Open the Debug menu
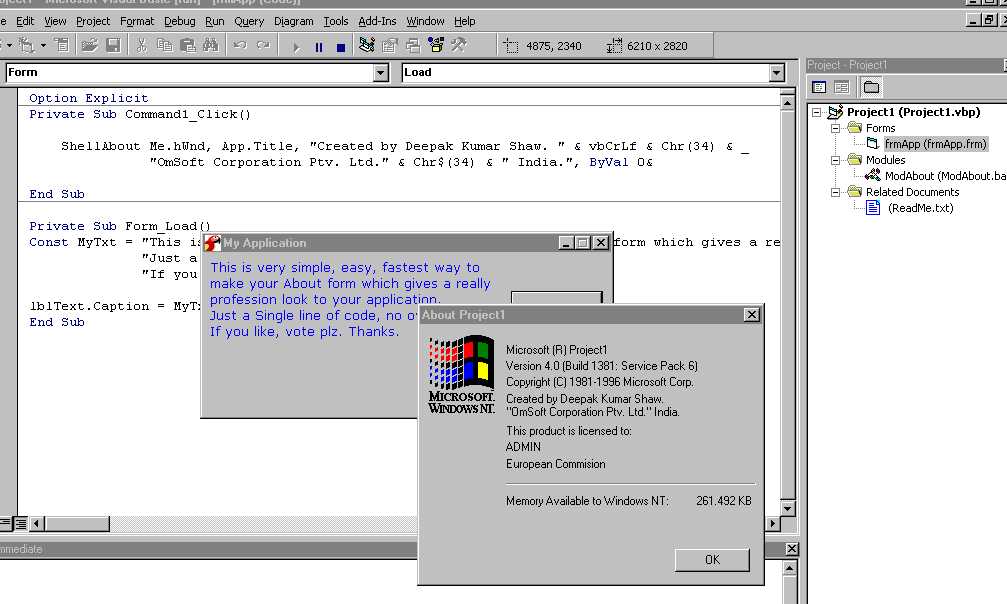This screenshot has width=1007, height=604. pyautogui.click(x=180, y=21)
